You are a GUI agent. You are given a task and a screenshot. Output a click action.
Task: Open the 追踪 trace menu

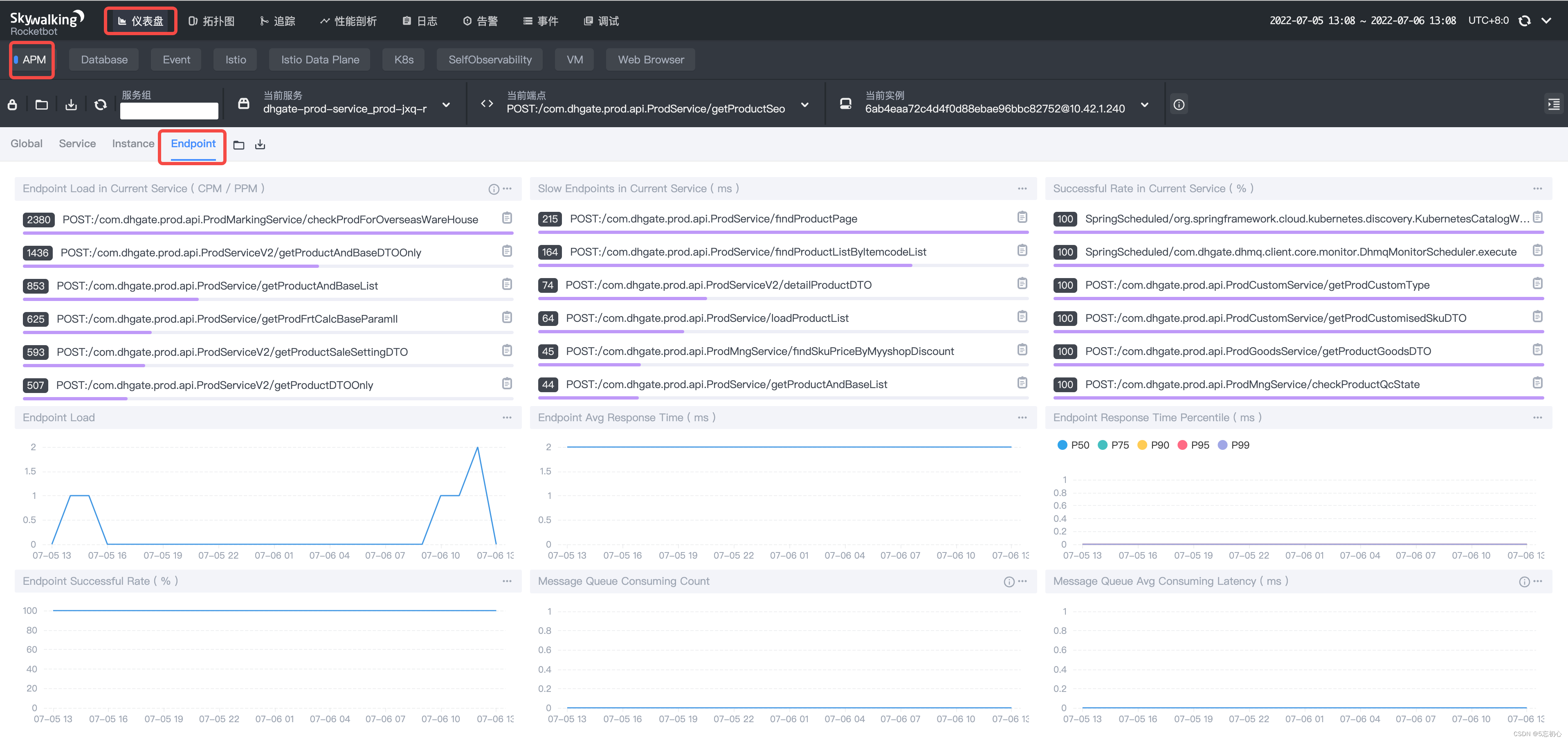(x=278, y=21)
